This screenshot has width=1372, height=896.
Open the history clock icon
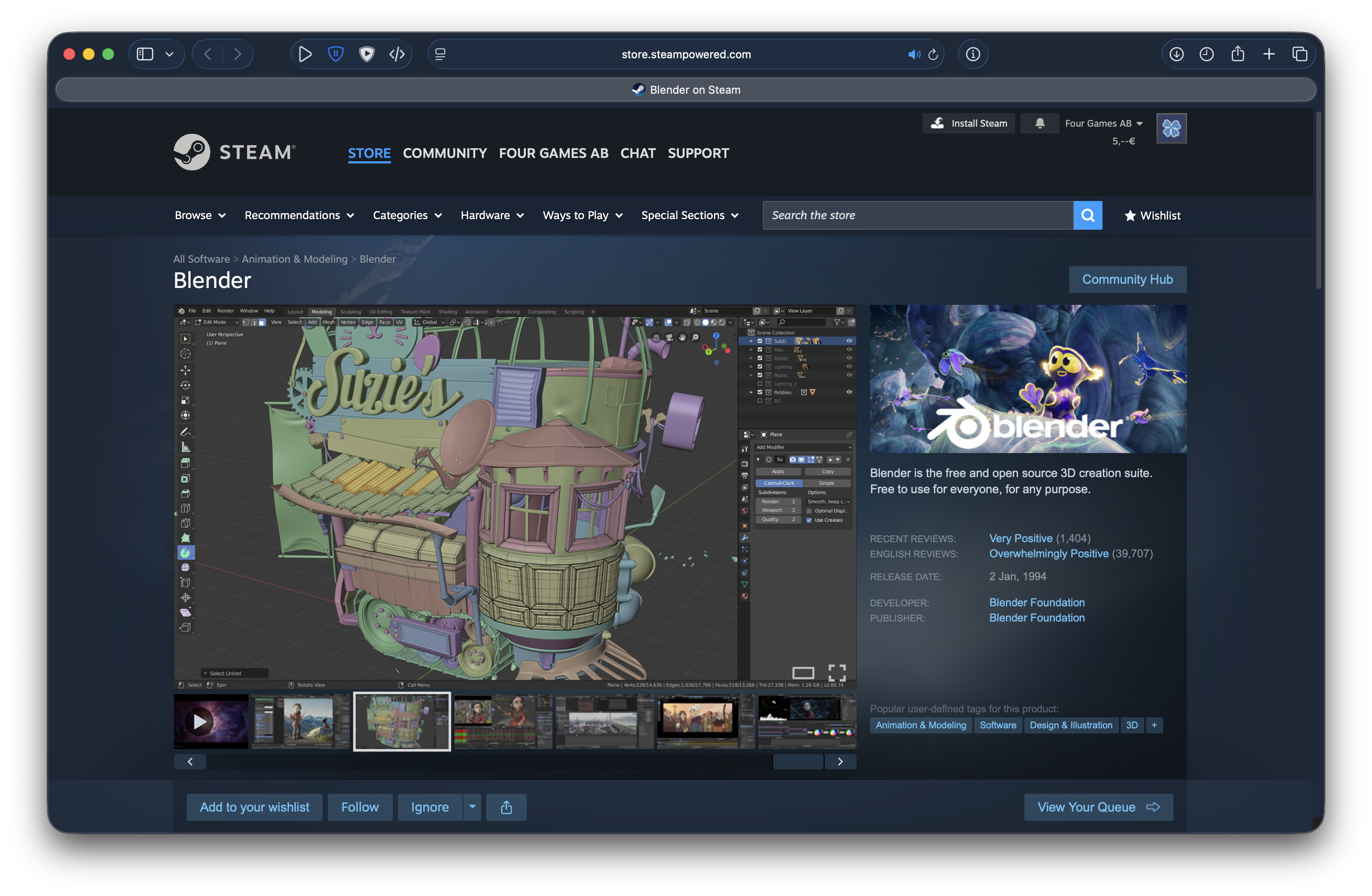pyautogui.click(x=1206, y=54)
